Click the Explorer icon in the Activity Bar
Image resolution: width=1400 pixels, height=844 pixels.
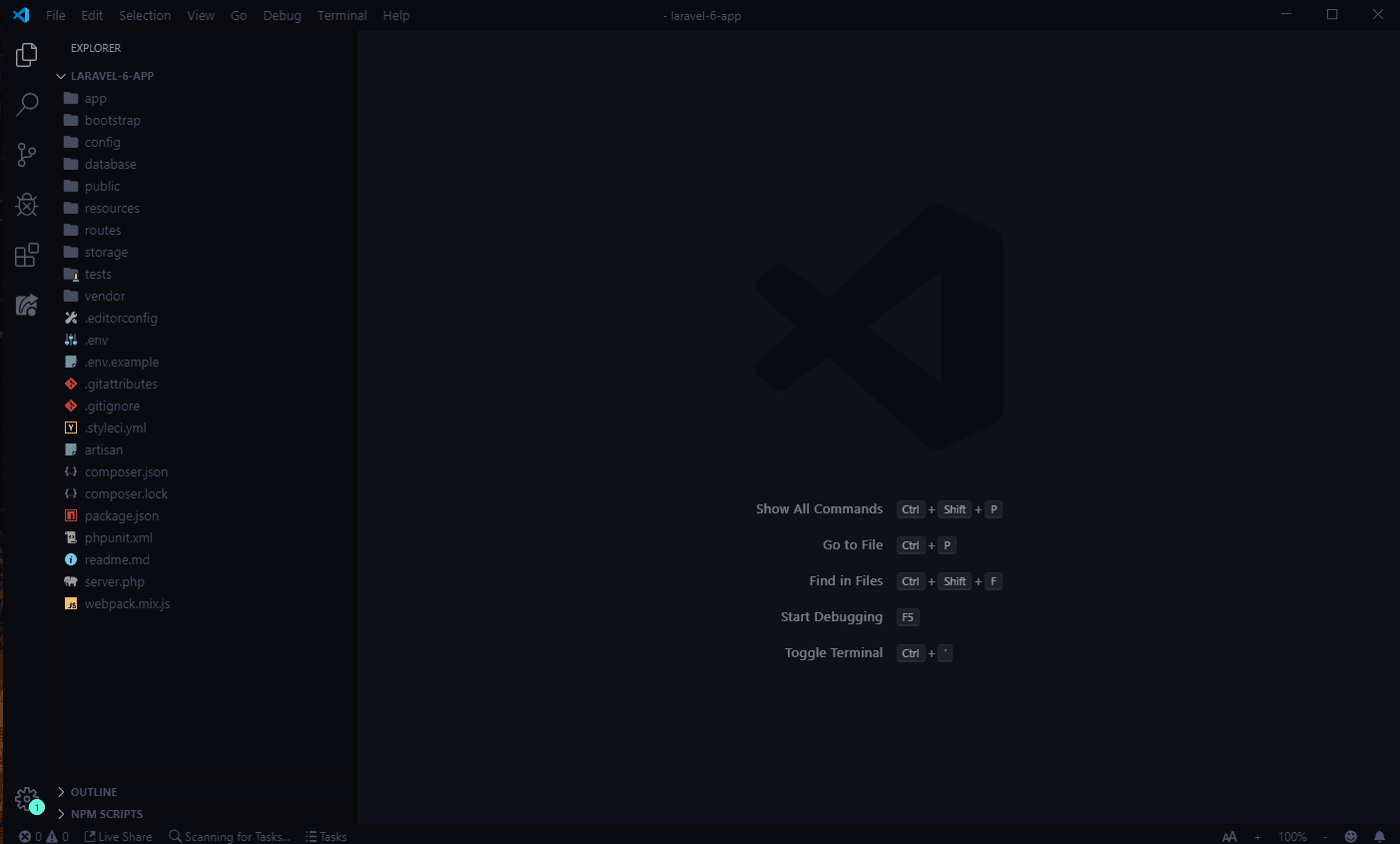(27, 54)
